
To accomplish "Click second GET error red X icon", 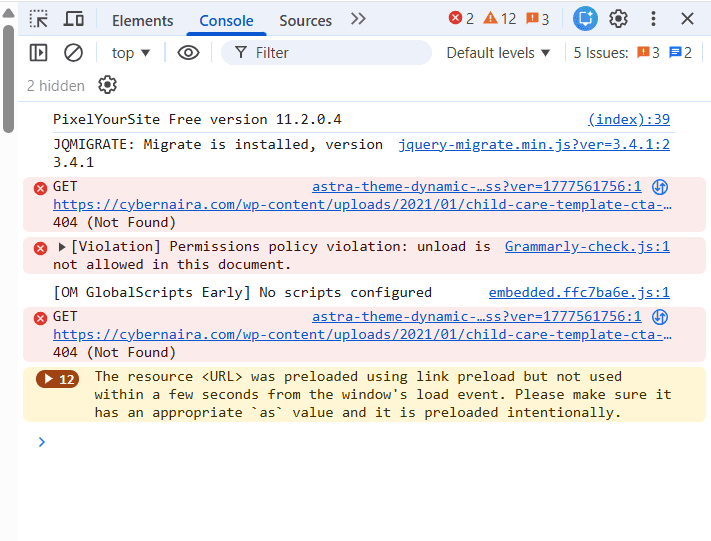I will 40,318.
